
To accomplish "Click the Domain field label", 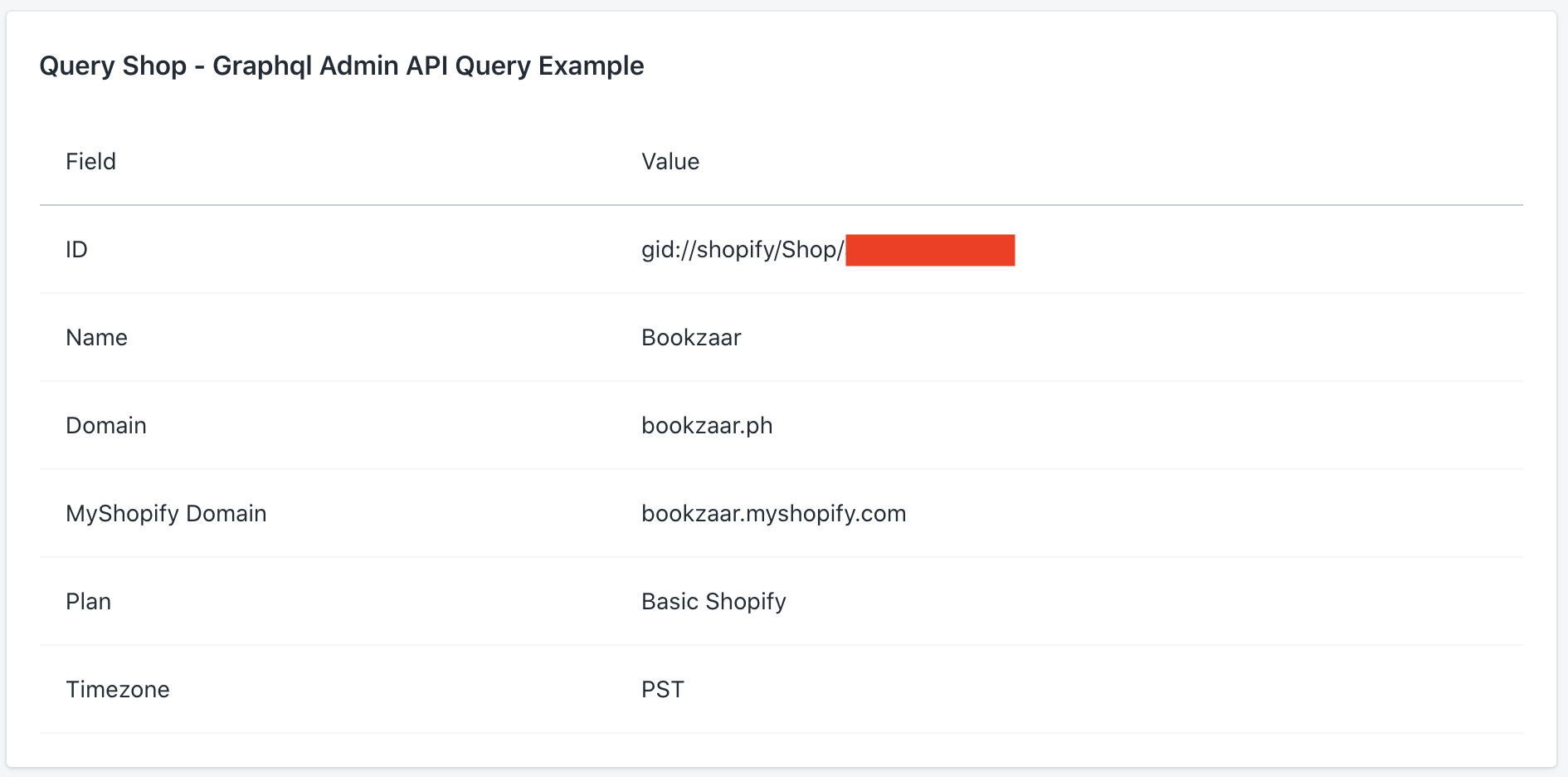I will pyautogui.click(x=106, y=425).
